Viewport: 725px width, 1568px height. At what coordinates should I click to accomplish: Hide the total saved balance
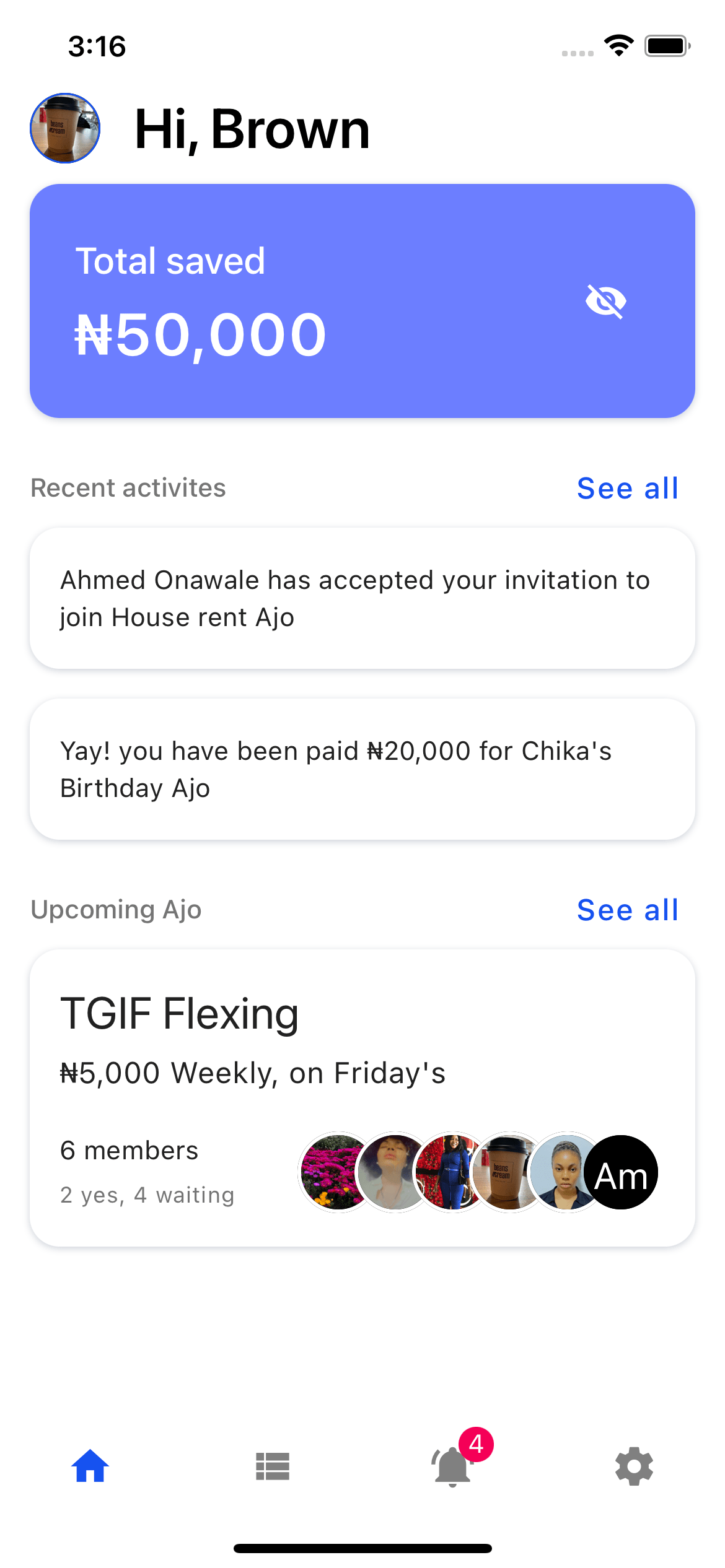606,302
